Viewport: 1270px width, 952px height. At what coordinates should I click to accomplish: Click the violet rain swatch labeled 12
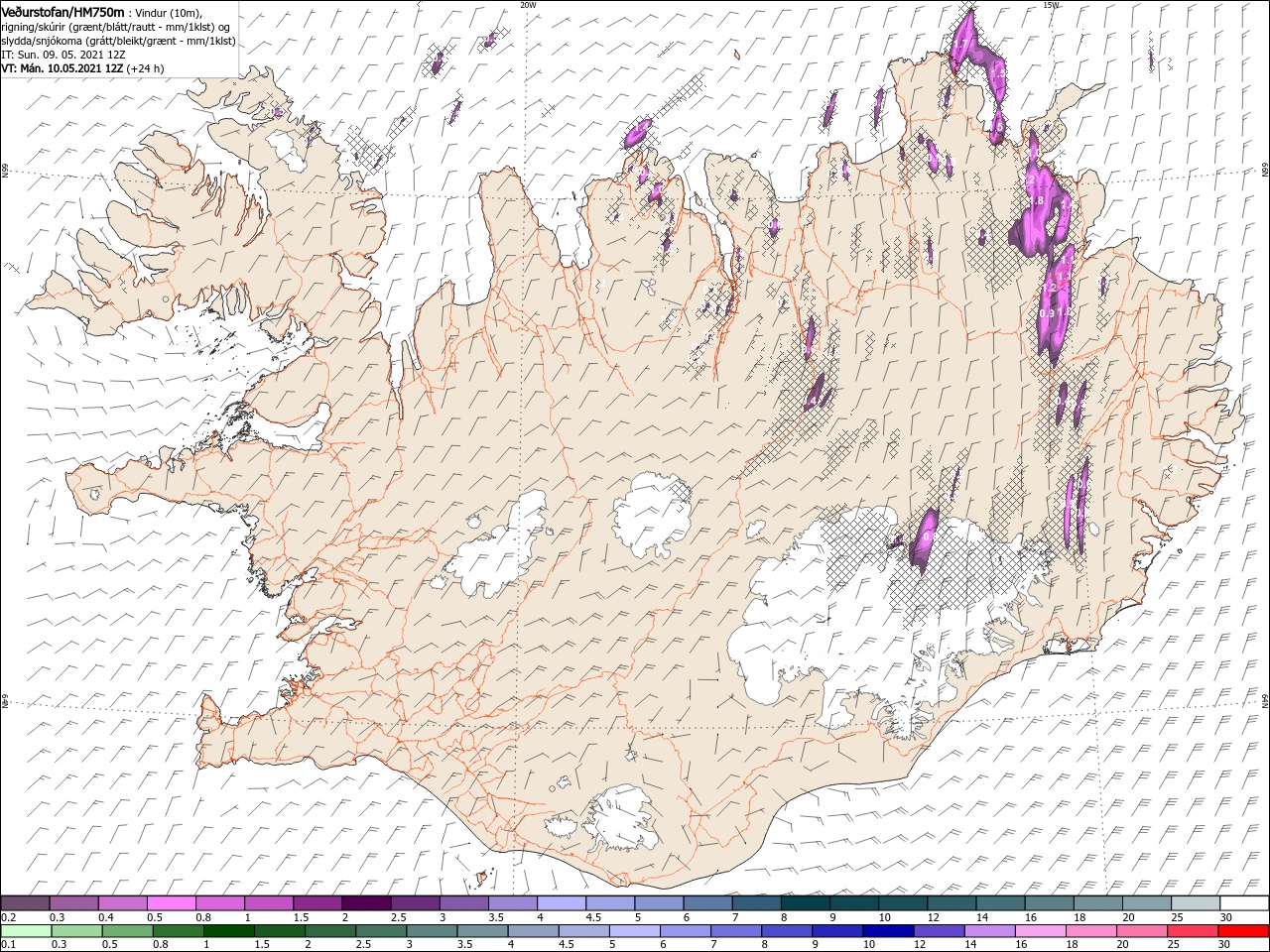tap(938, 931)
